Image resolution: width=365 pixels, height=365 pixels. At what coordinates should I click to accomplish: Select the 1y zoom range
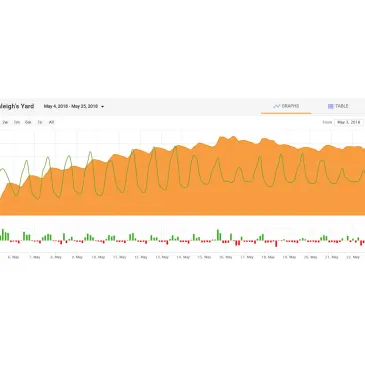40,122
